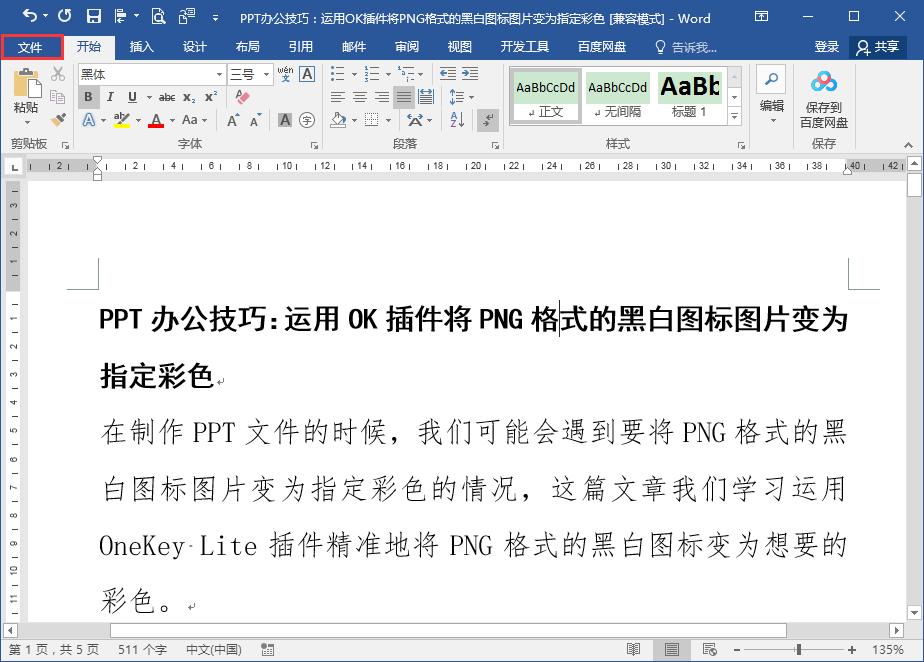Grow font size button
This screenshot has height=662, width=924.
pyautogui.click(x=233, y=120)
